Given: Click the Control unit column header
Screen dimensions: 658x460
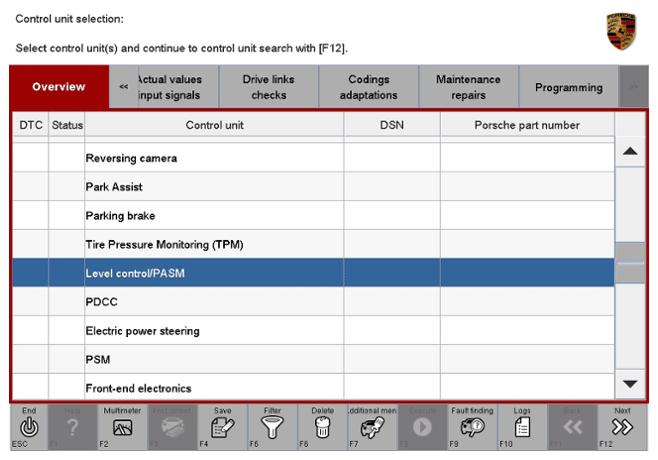Looking at the screenshot, I should tap(214, 125).
